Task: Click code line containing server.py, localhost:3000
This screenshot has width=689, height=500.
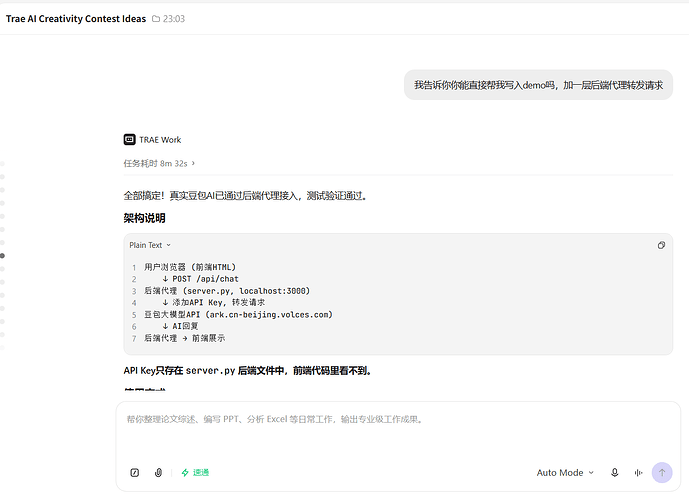Action: [x=227, y=291]
